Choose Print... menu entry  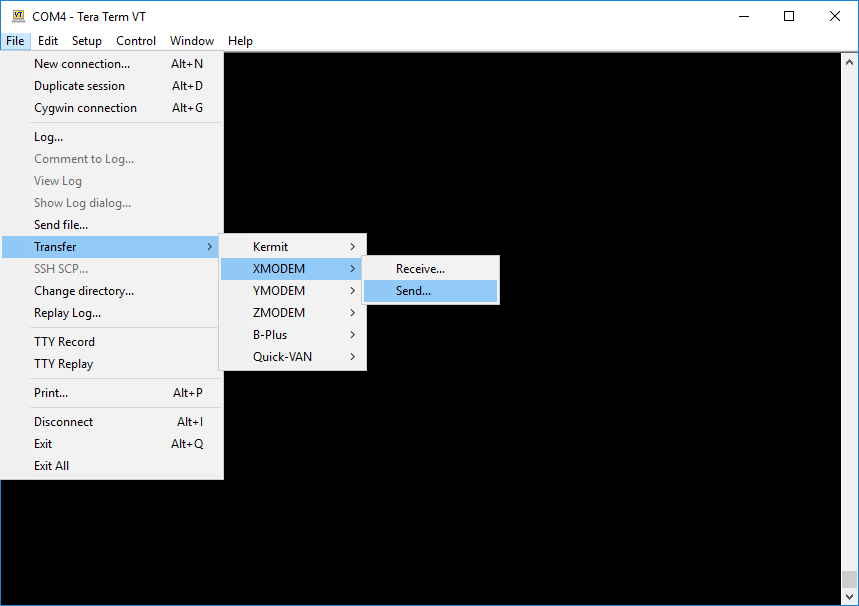point(112,393)
